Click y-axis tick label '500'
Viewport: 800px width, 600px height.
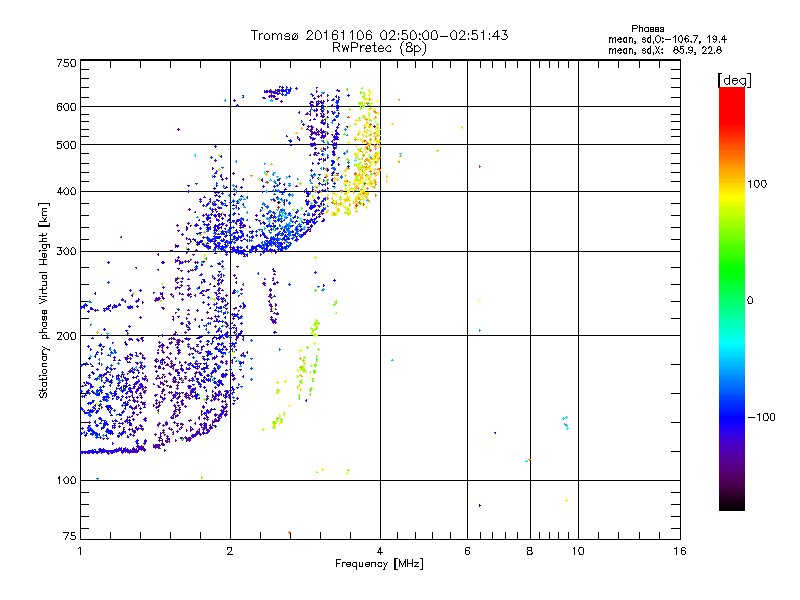[66, 145]
